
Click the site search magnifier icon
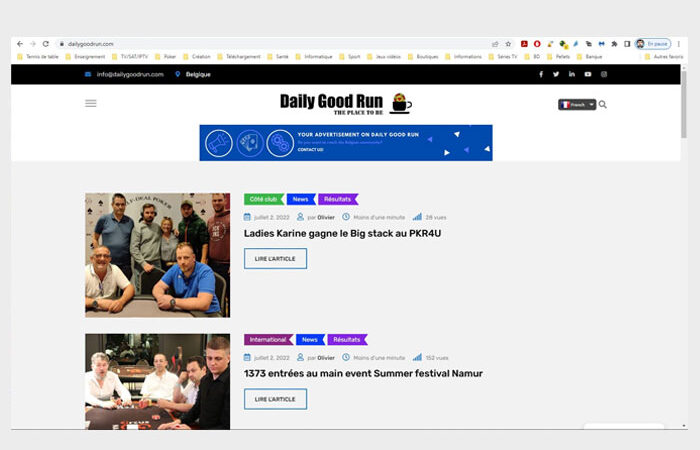pos(603,104)
